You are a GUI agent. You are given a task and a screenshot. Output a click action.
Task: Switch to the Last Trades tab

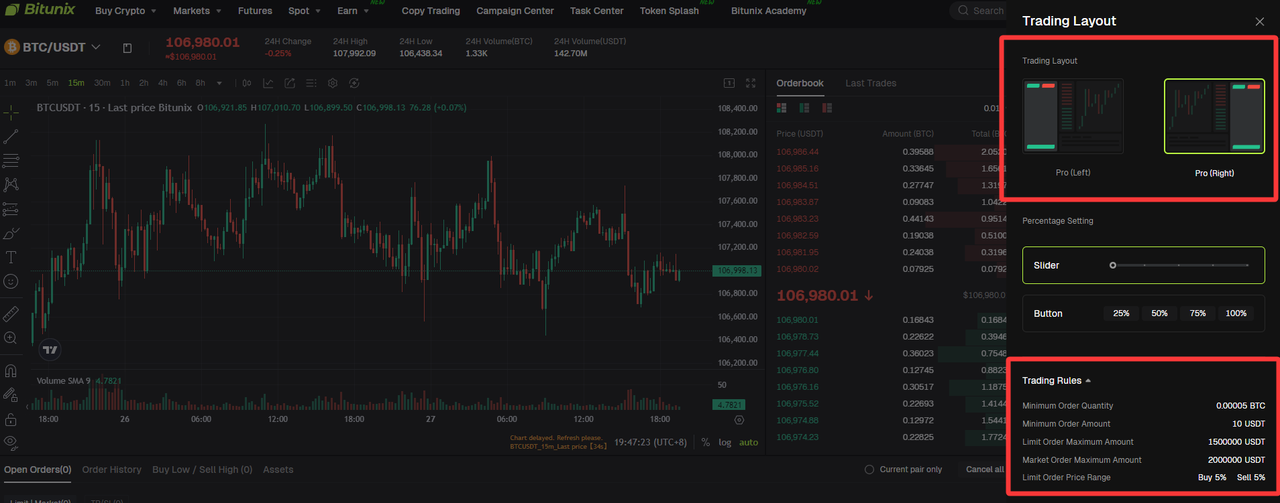[x=871, y=83]
